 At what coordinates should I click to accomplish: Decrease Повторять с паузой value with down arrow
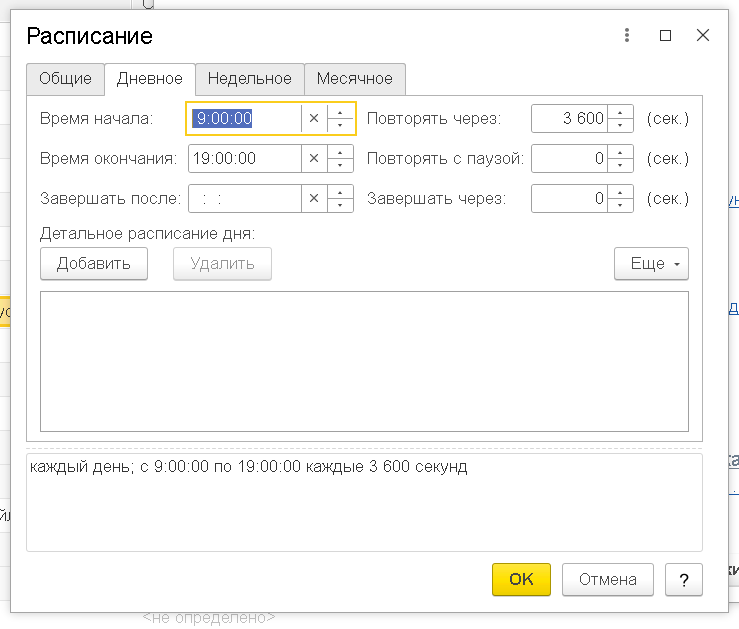point(621,165)
